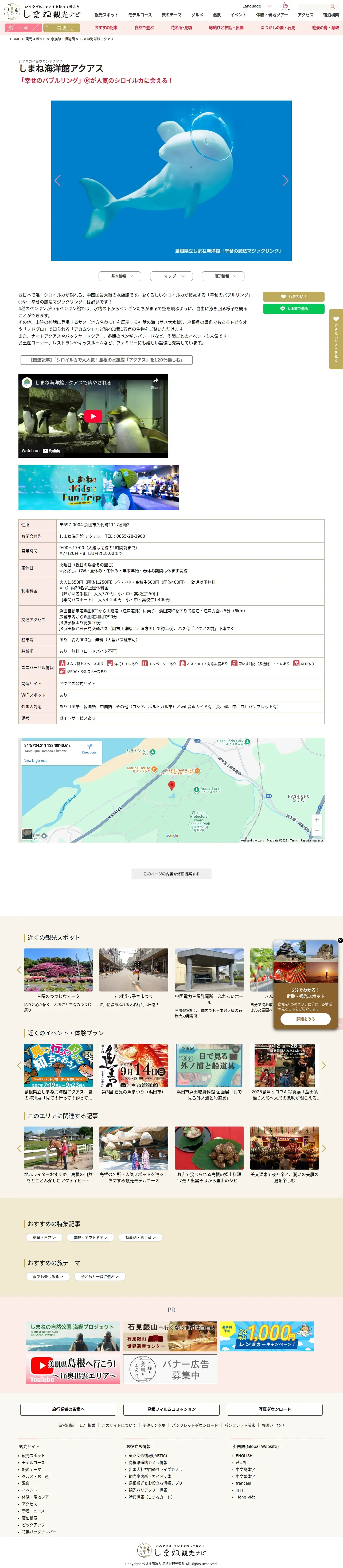Click the 水族館・植物園 breadcrumb
Viewport: 343px width, 1568px height.
[63, 39]
